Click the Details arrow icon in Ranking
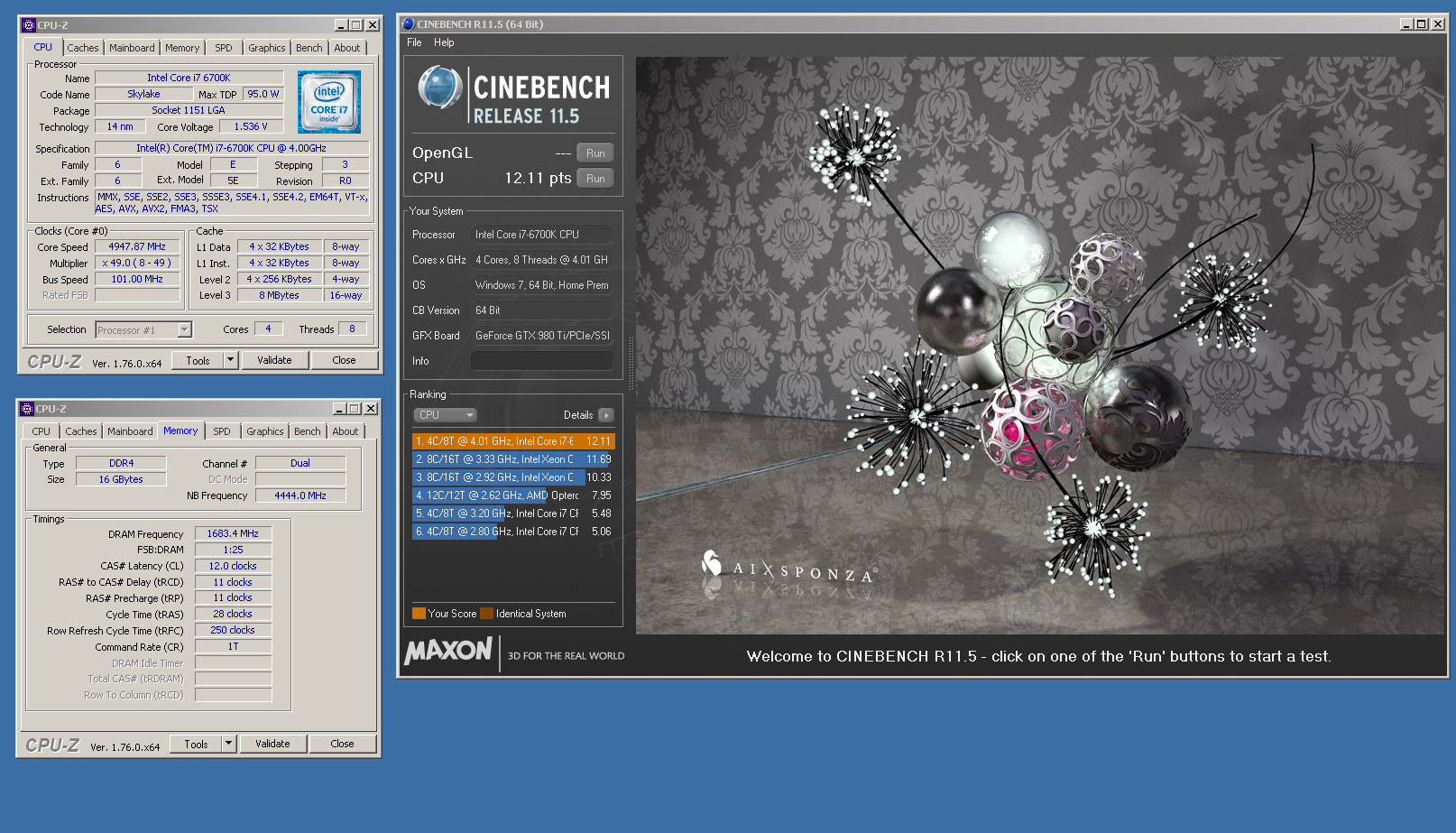Screen dimensions: 1456x833 coord(605,415)
